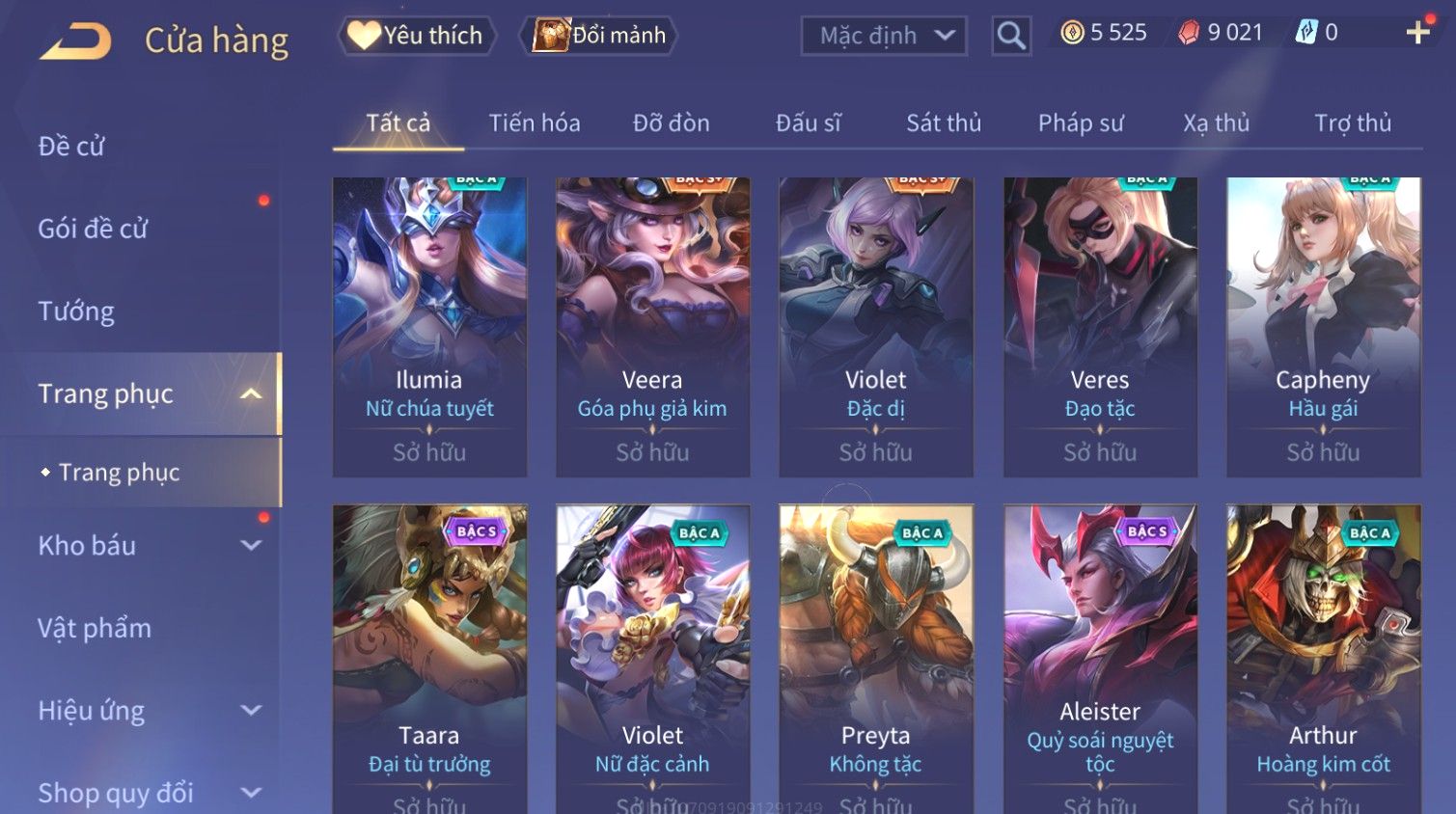Expand the Hiệu ứng sidebar section
1456x814 pixels.
[x=251, y=711]
